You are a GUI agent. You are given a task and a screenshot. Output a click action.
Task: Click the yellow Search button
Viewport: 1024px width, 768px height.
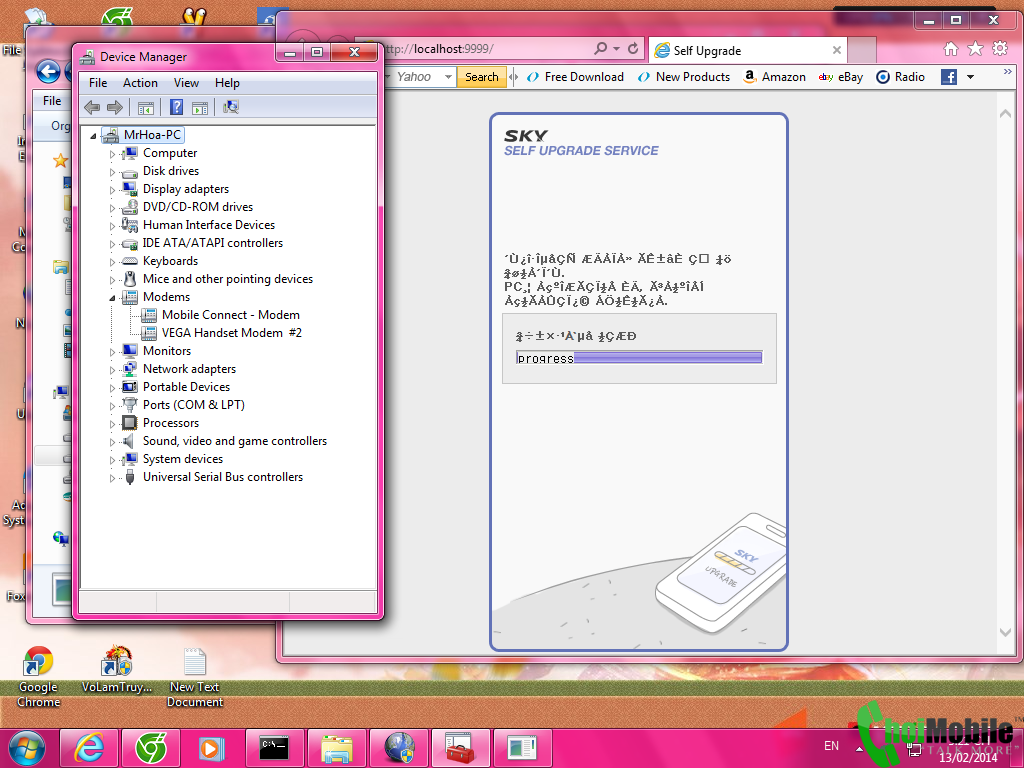tap(481, 77)
